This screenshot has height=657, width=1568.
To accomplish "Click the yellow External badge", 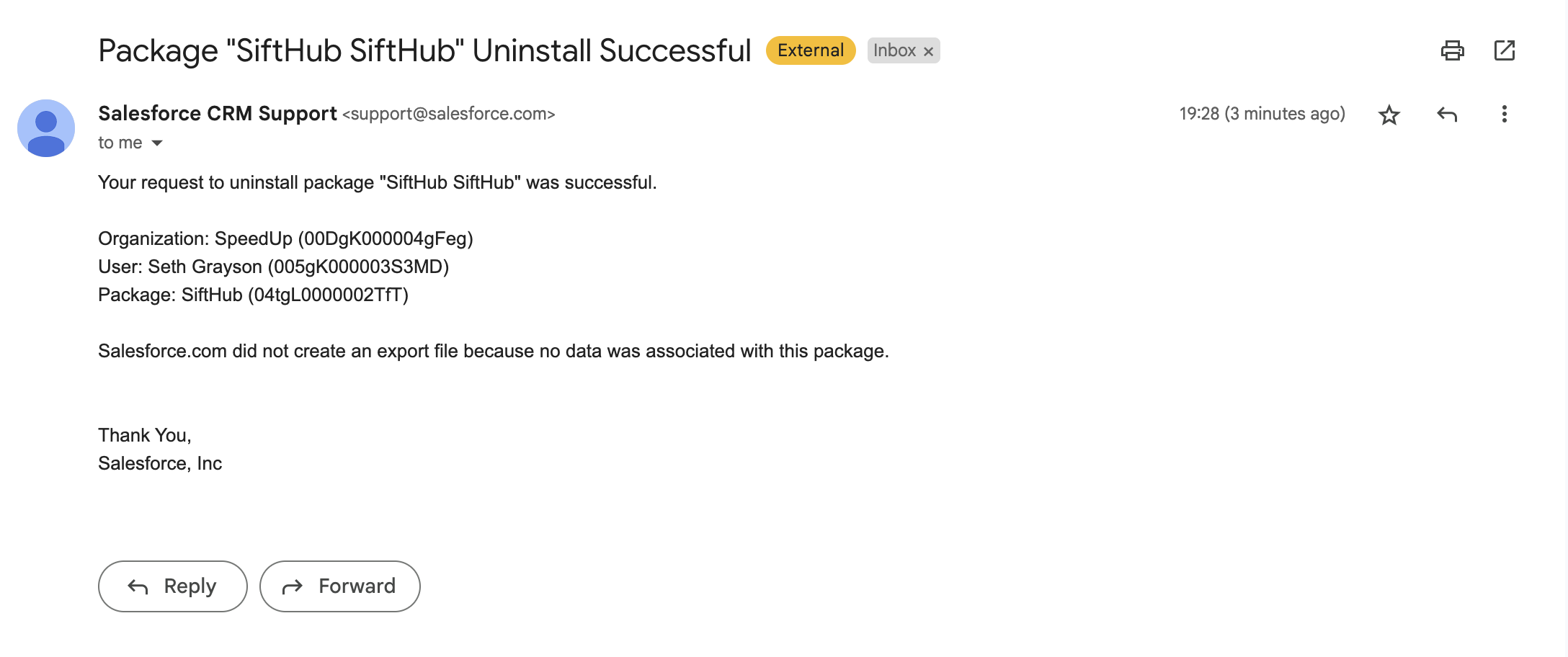I will pos(810,50).
